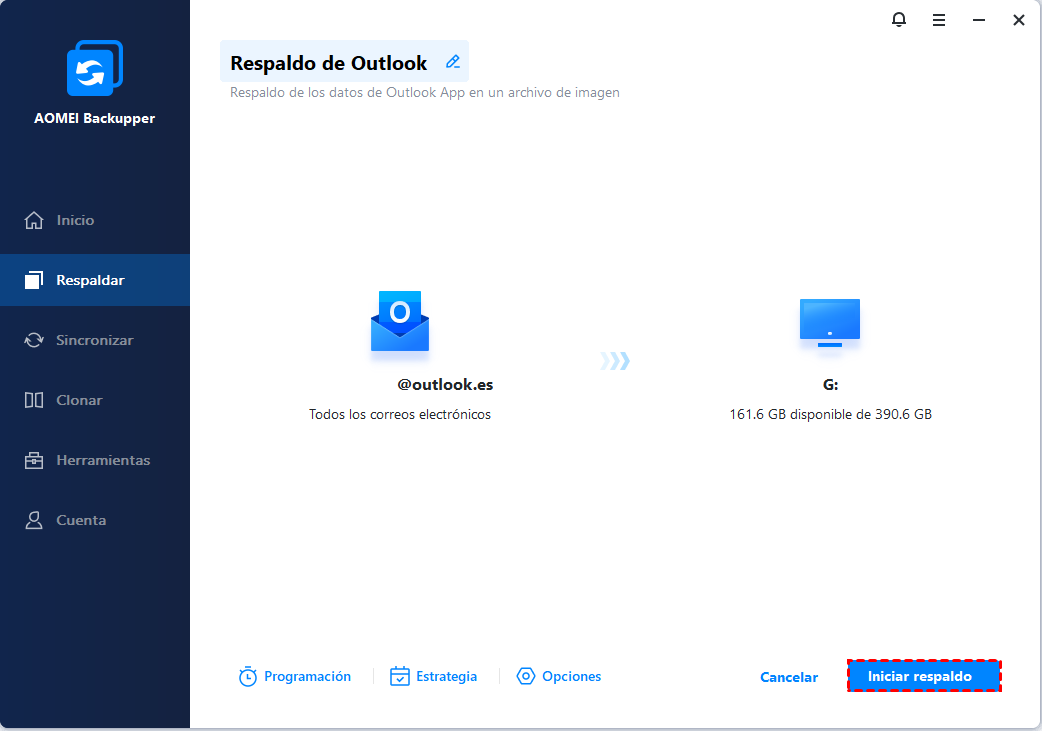The height and width of the screenshot is (731, 1042).
Task: Click the Programación clock icon
Action: 248,677
